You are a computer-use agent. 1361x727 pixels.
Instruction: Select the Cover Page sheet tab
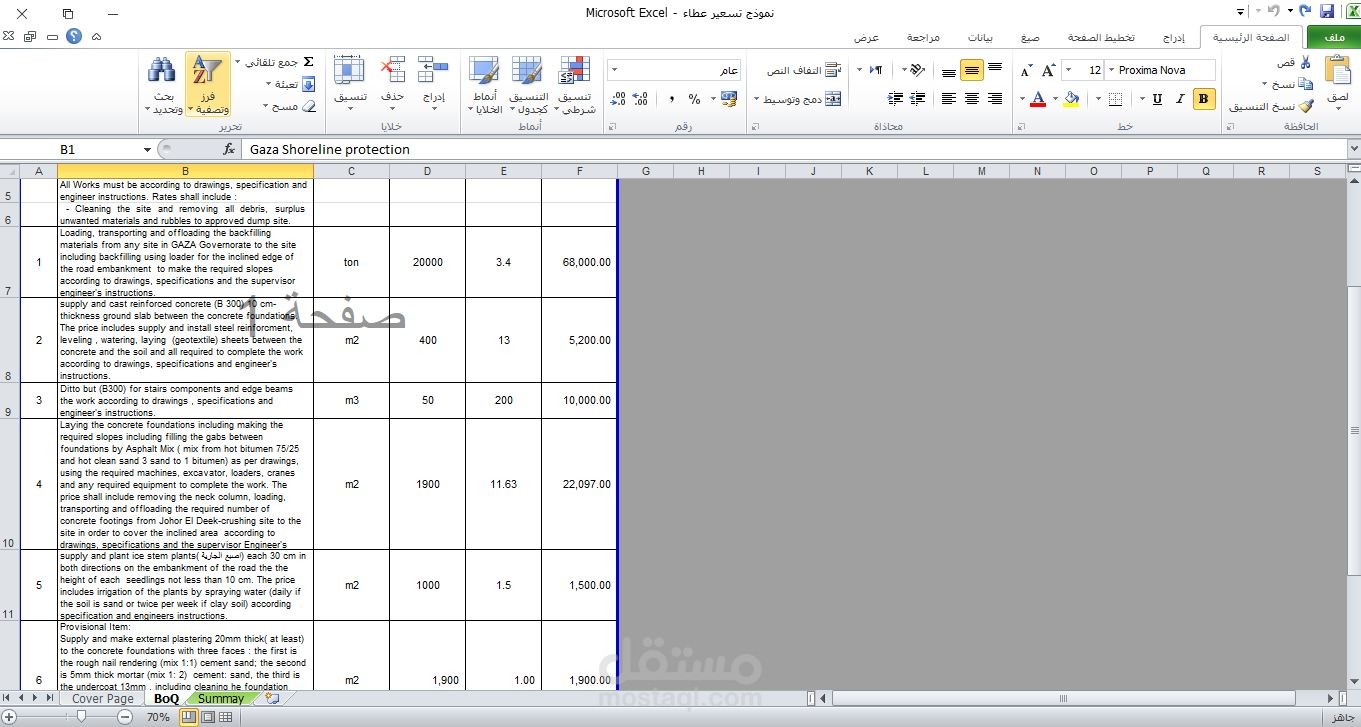(103, 699)
